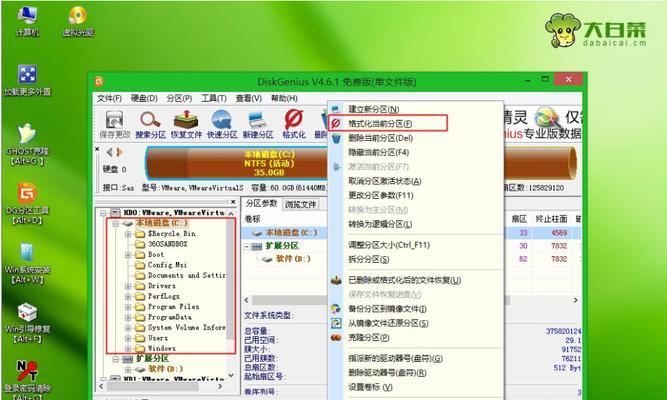Collapse 扩展分区 node in partition list

(247, 246)
